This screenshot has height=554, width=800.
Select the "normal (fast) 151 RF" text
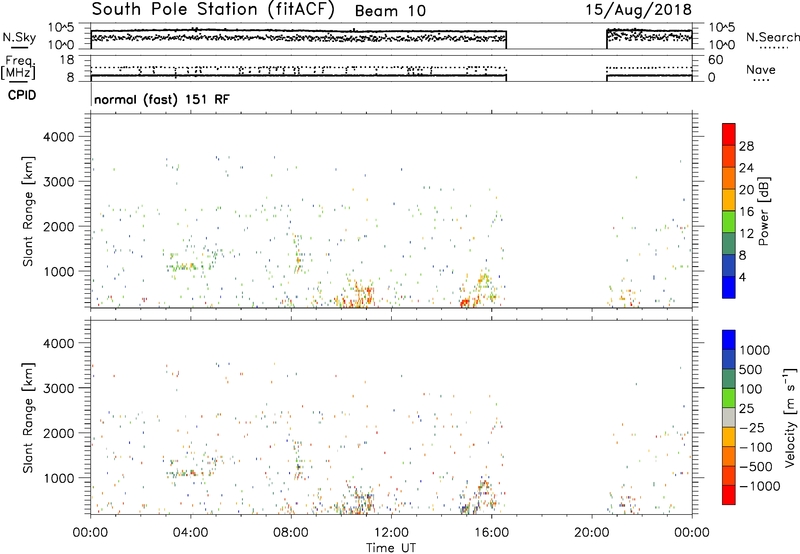point(162,99)
